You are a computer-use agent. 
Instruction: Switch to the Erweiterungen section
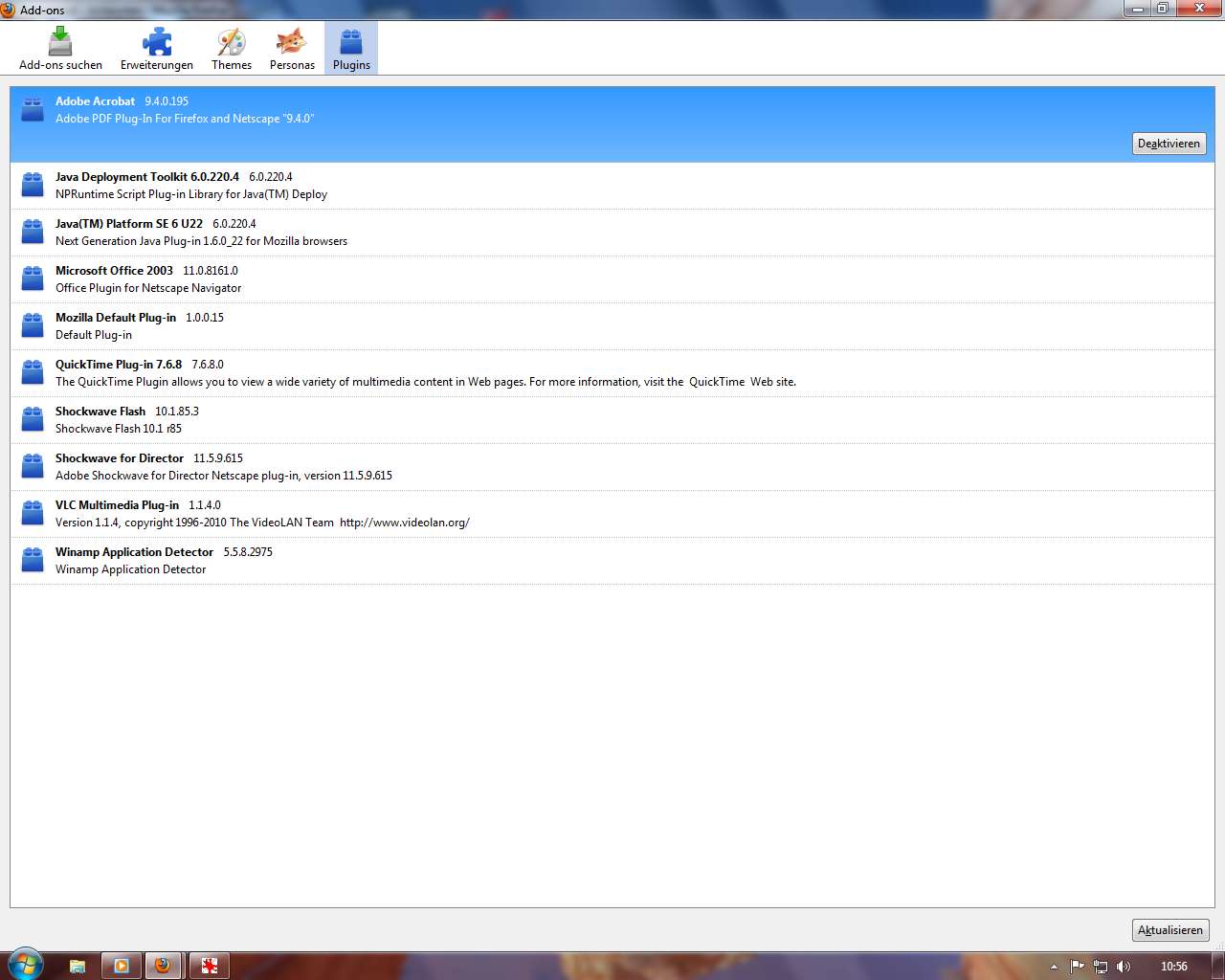[x=157, y=49]
